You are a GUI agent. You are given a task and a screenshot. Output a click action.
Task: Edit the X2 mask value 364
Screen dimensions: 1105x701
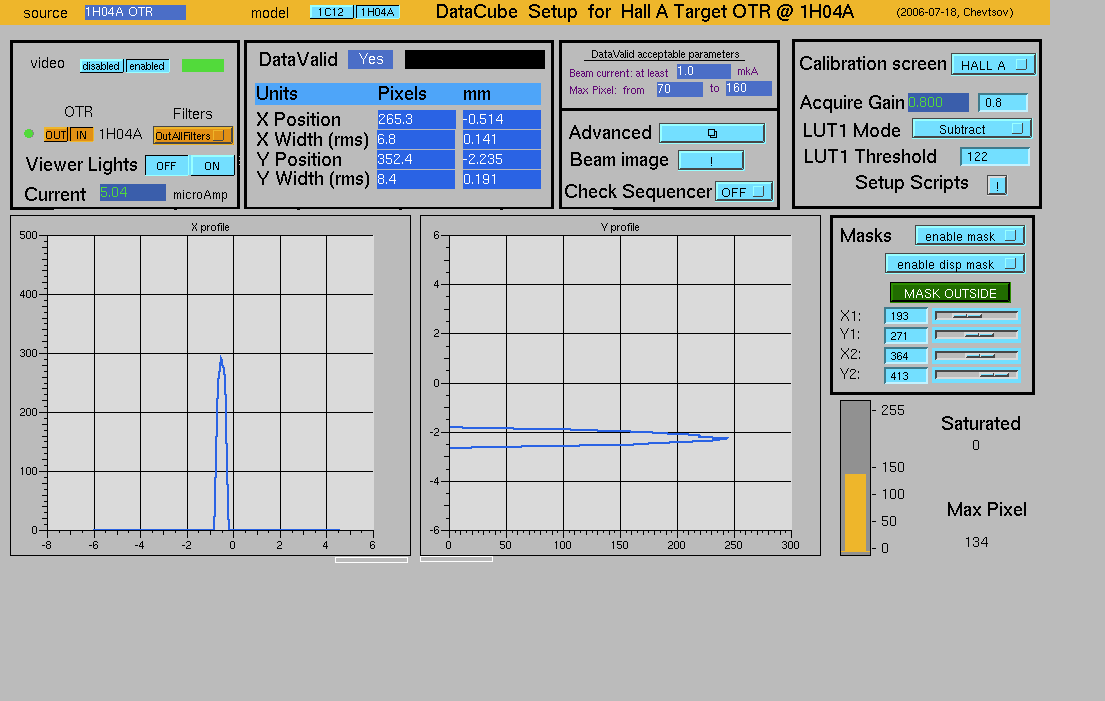pos(906,356)
